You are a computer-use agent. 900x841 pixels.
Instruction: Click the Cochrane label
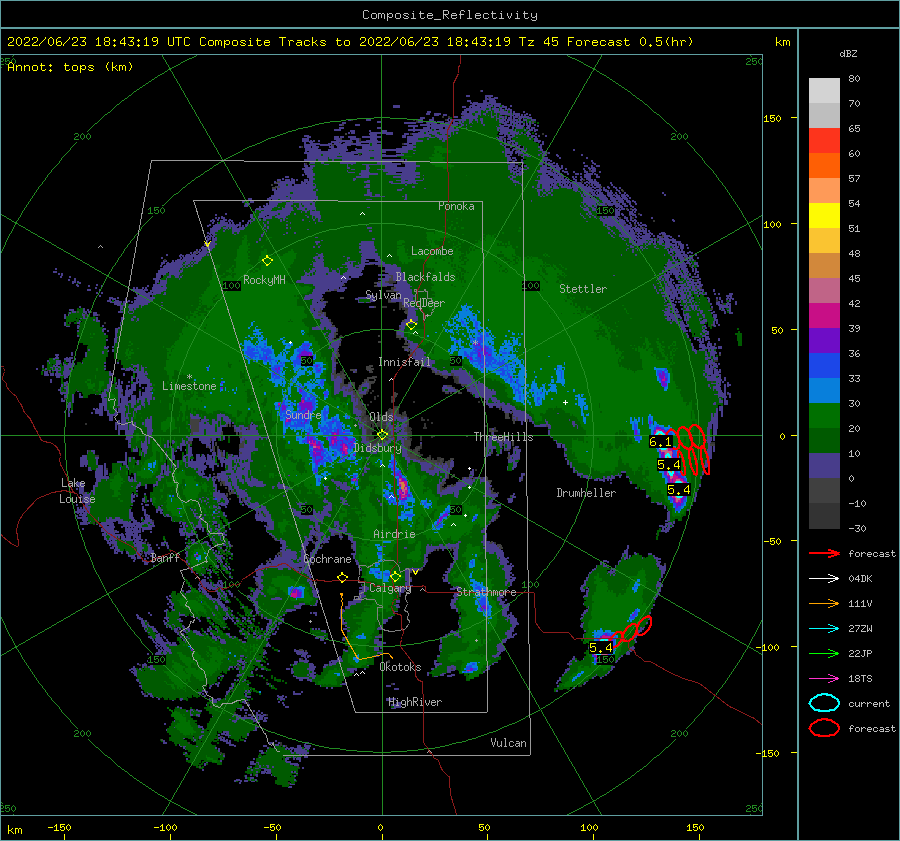(x=327, y=559)
